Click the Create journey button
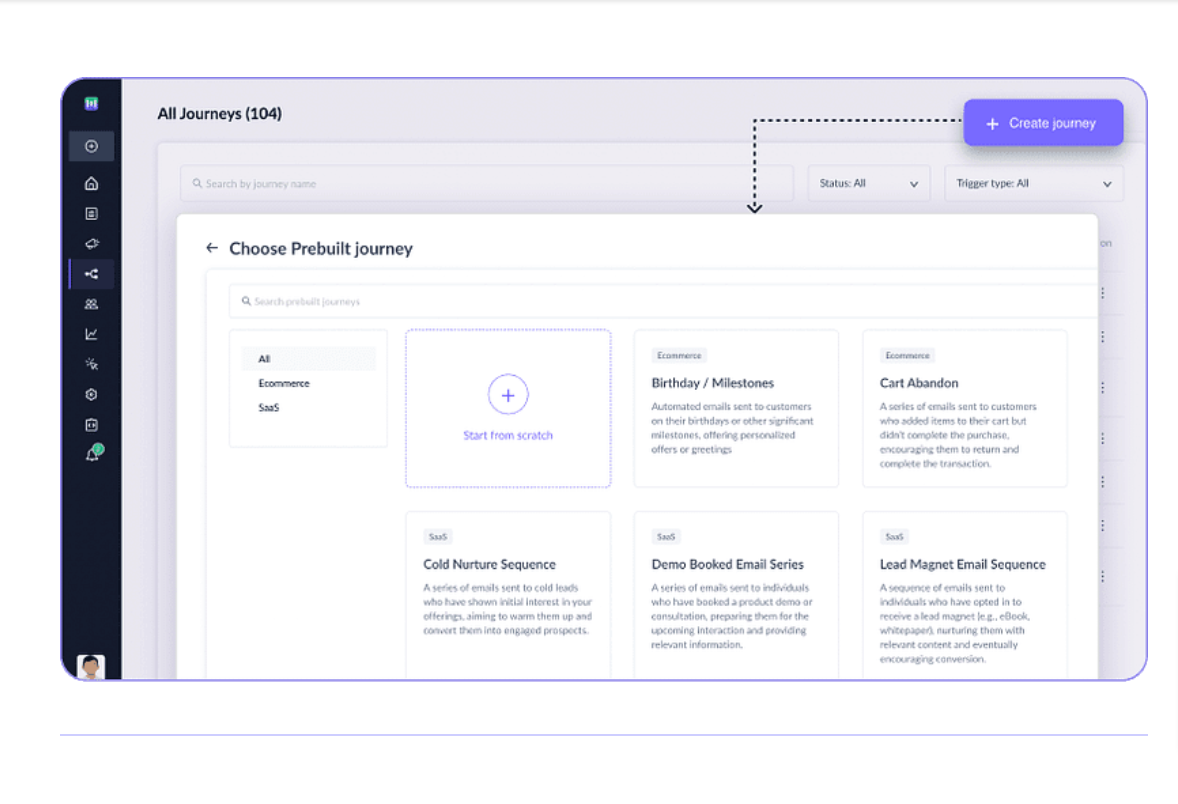This screenshot has height=804, width=1178. [1043, 123]
